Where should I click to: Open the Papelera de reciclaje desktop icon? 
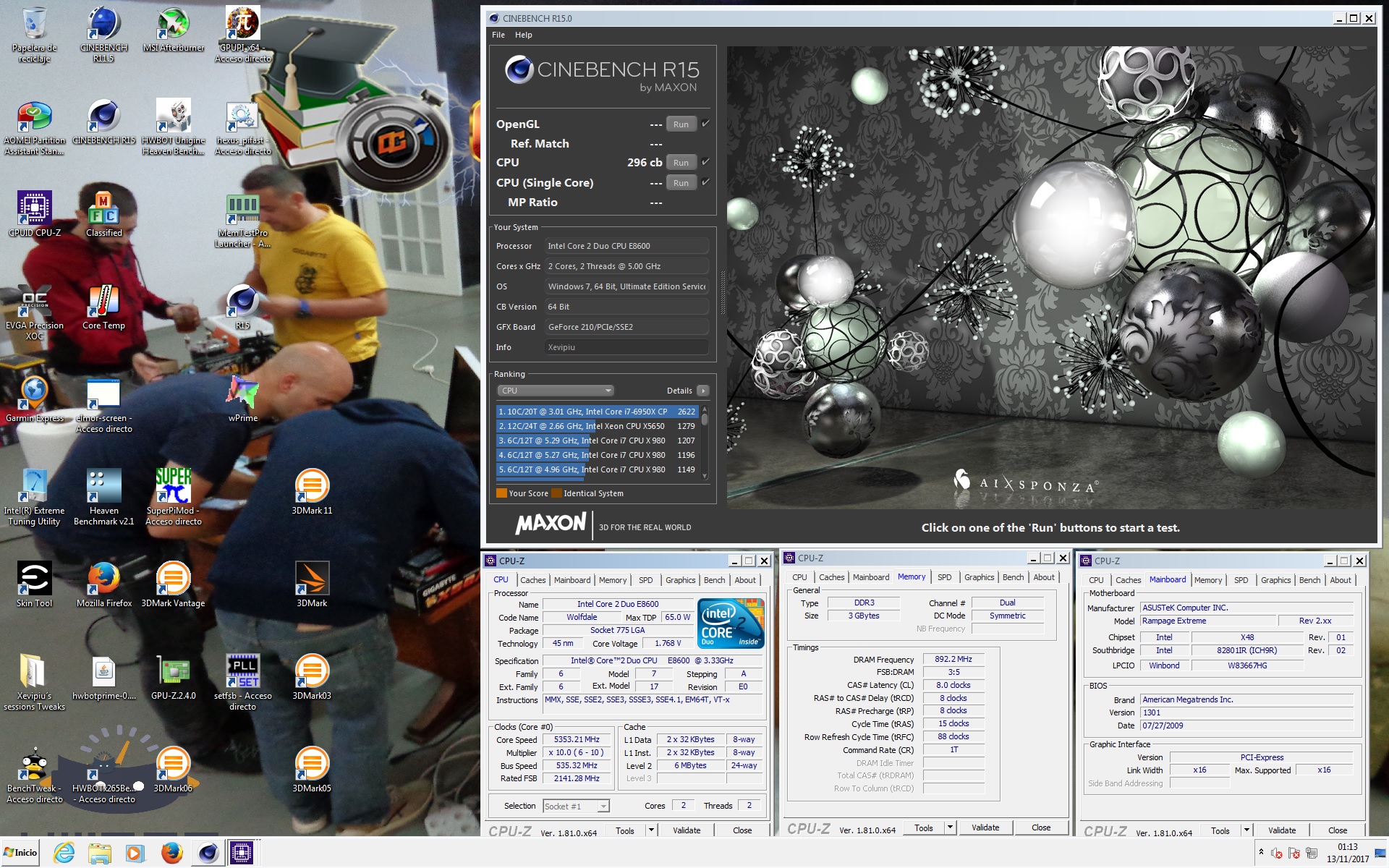click(34, 35)
